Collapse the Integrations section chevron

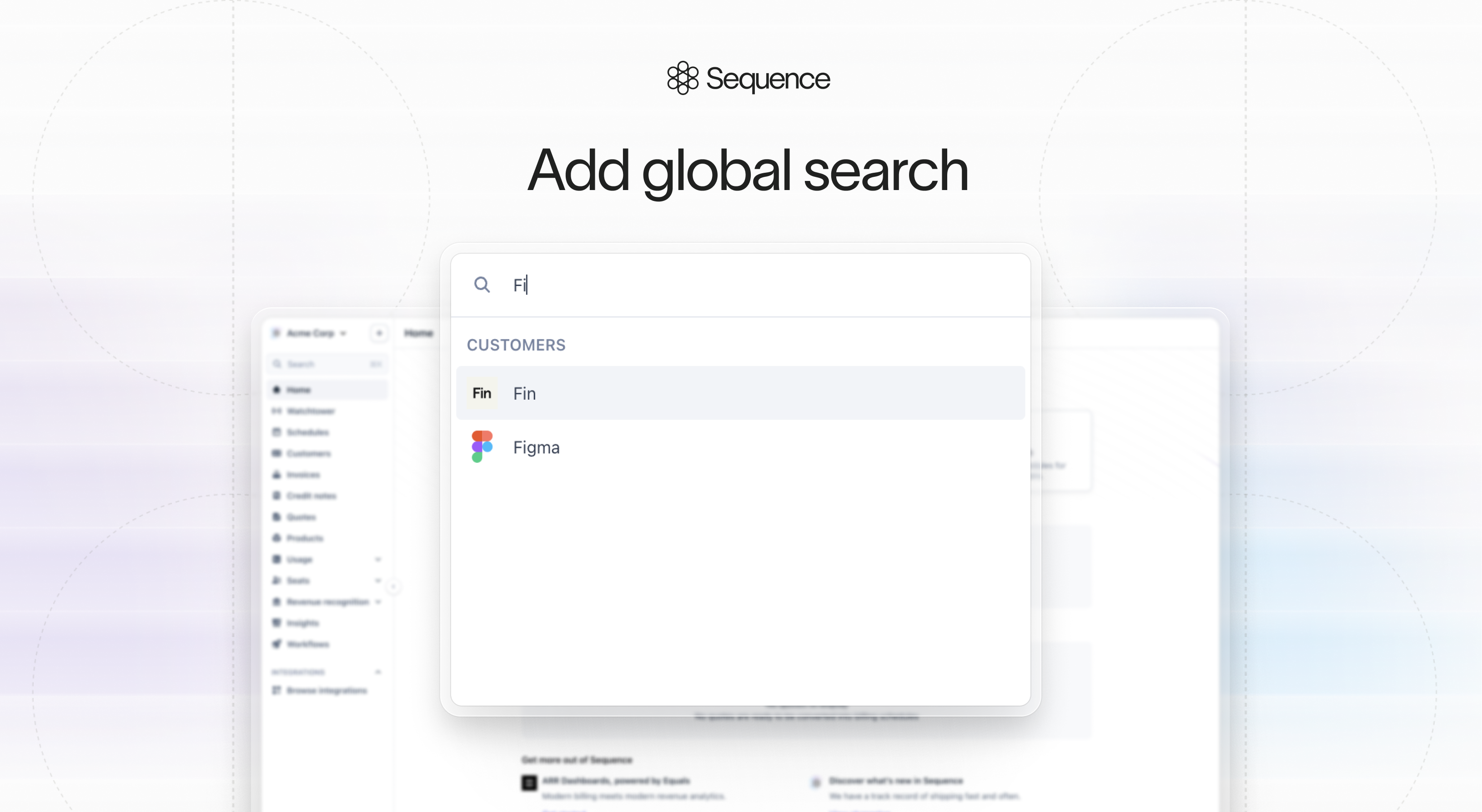(378, 672)
